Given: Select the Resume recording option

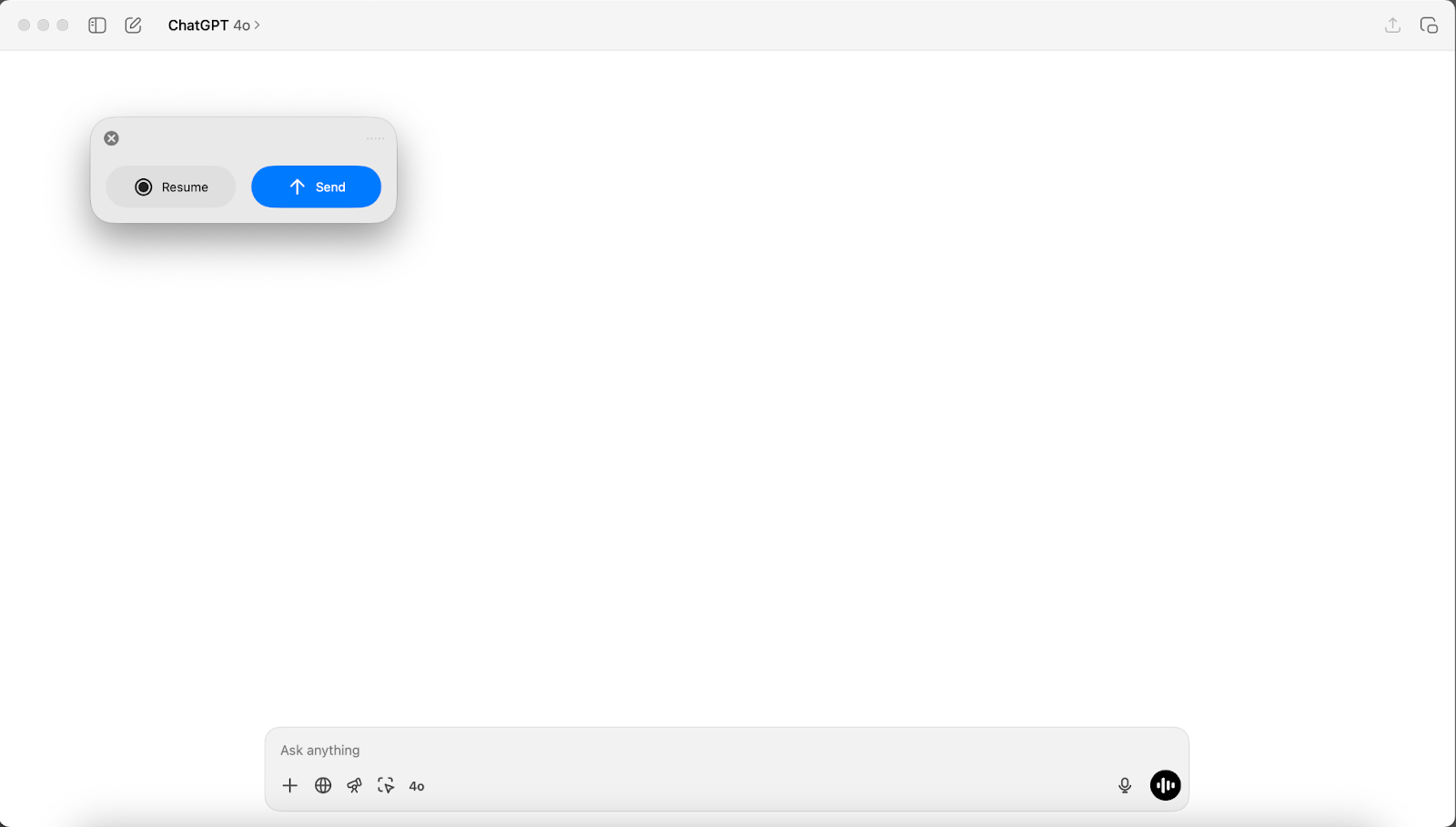Looking at the screenshot, I should [170, 187].
